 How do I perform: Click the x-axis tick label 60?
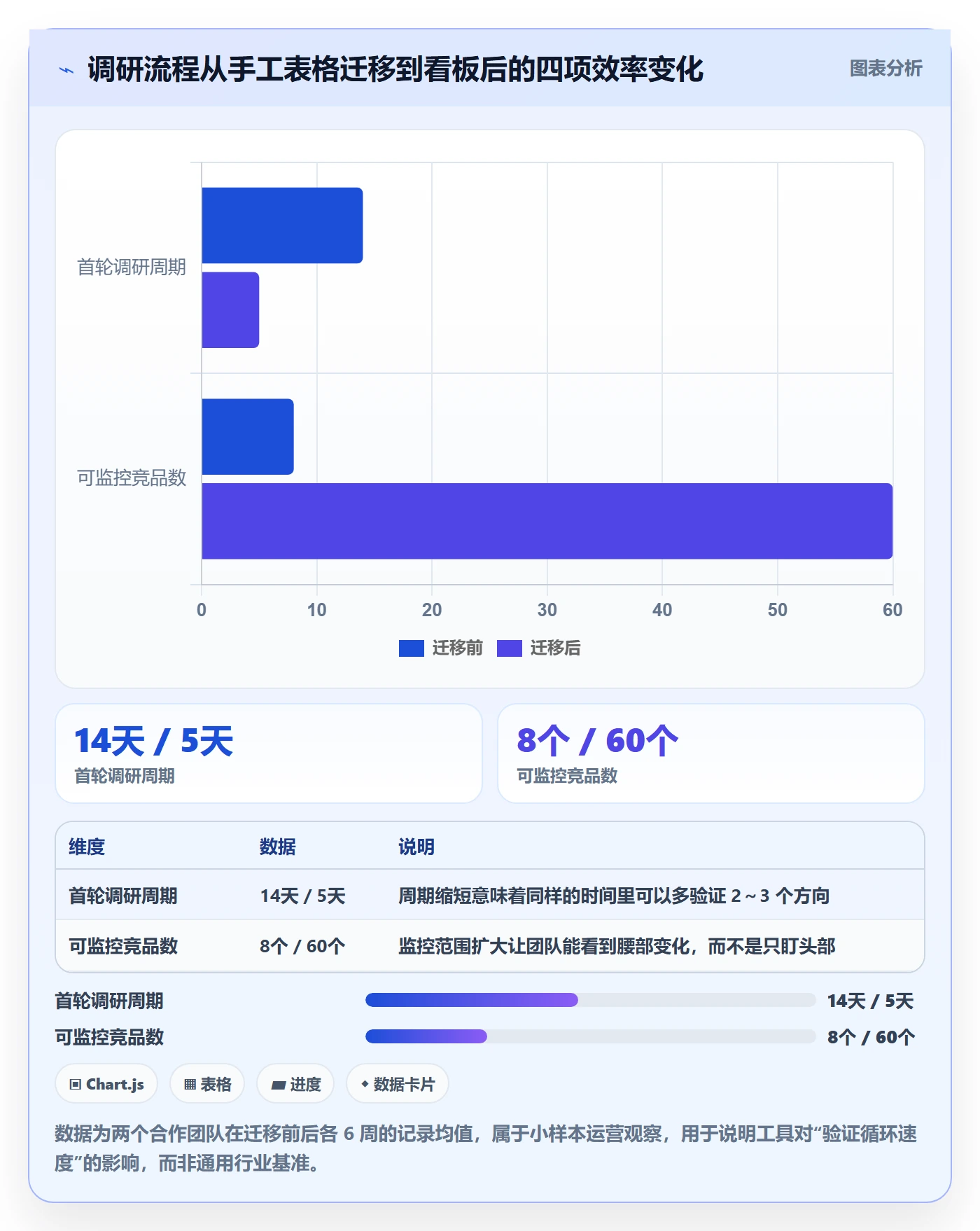pos(892,610)
